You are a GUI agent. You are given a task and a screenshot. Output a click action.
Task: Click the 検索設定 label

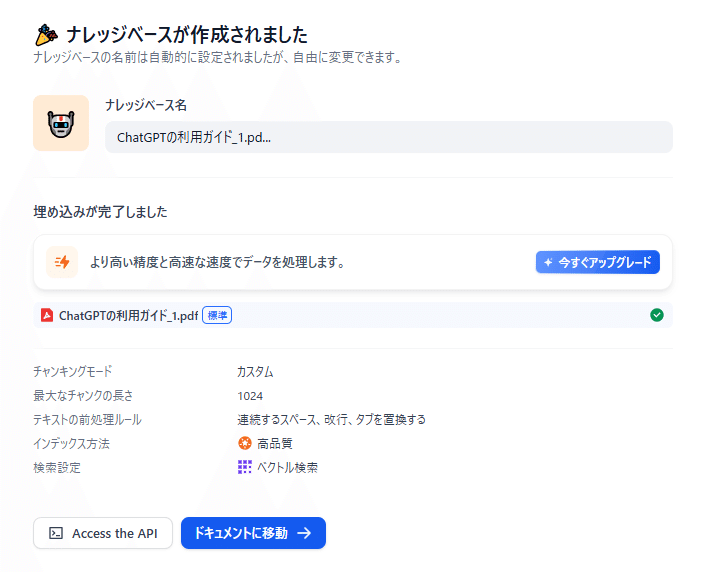tap(57, 468)
